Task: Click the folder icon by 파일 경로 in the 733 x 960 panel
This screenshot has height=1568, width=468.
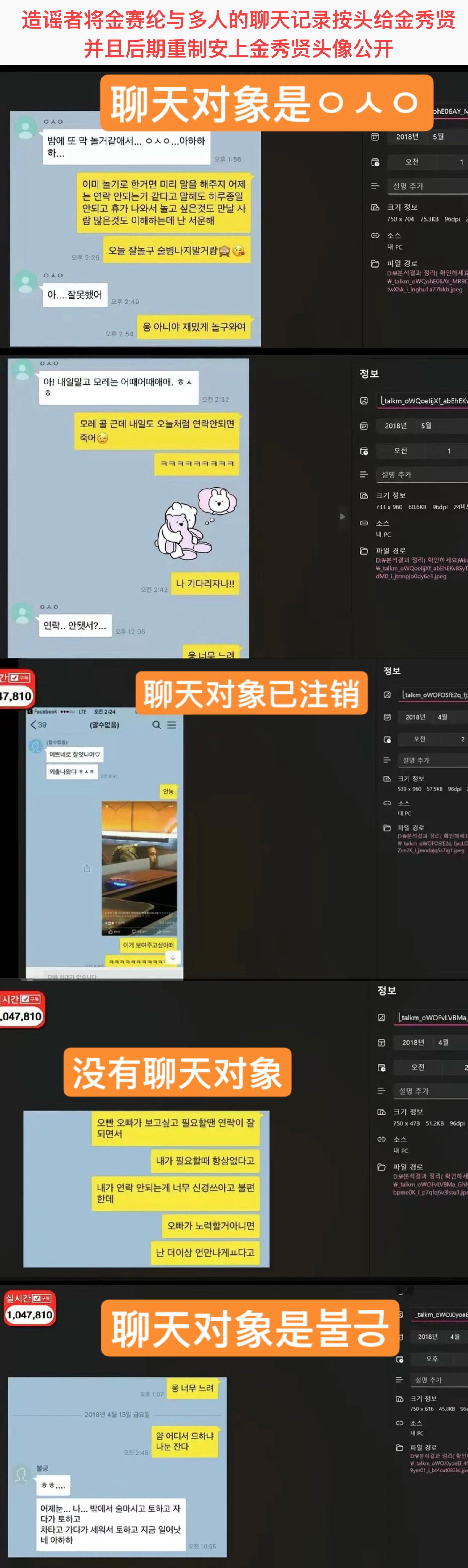Action: click(364, 551)
